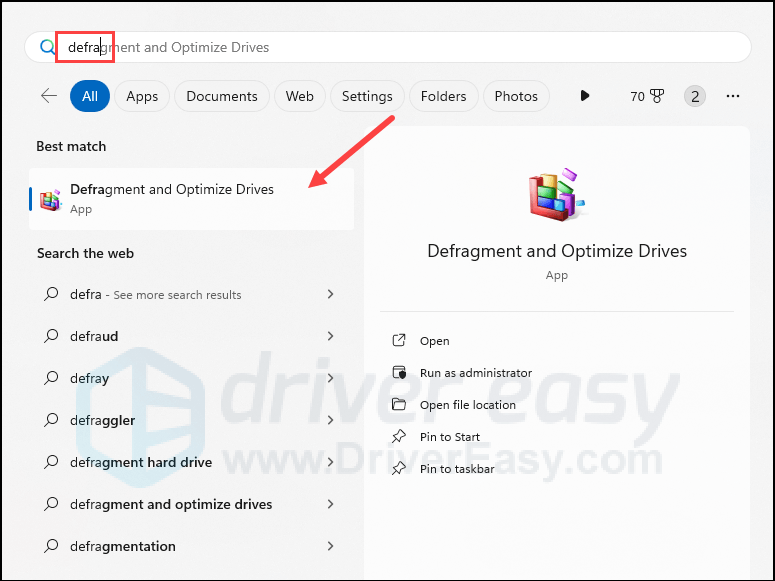This screenshot has width=775, height=581.
Task: Open the three-dots more options menu
Action: click(x=733, y=96)
